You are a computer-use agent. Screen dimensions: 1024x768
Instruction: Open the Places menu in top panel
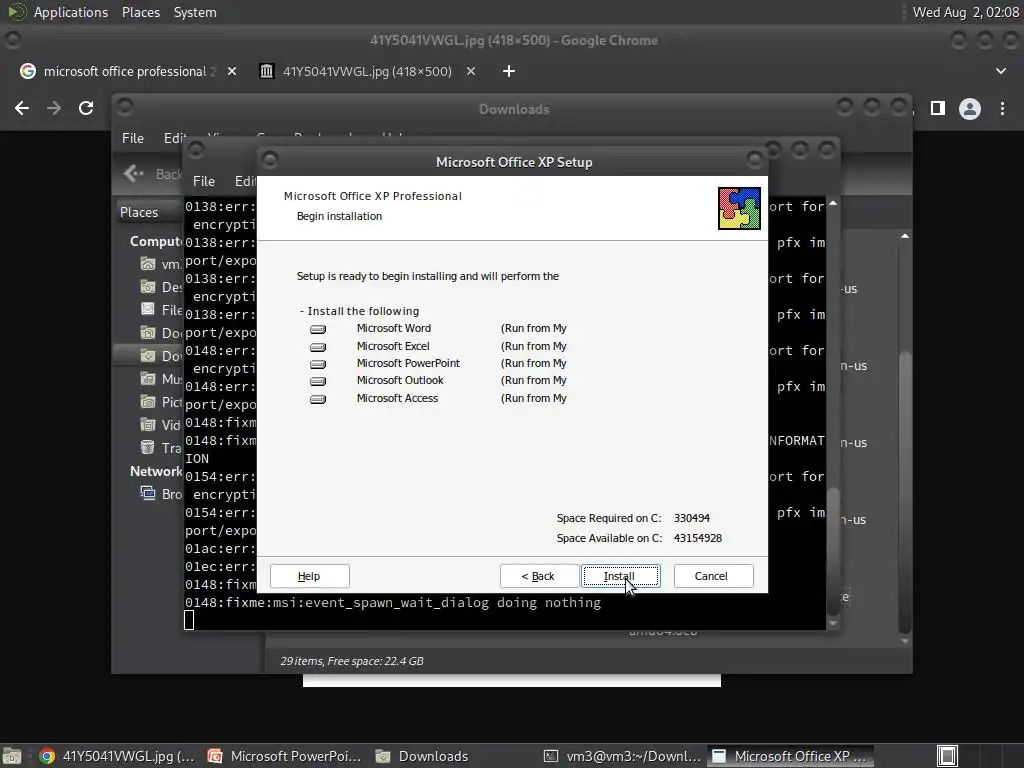pos(141,12)
